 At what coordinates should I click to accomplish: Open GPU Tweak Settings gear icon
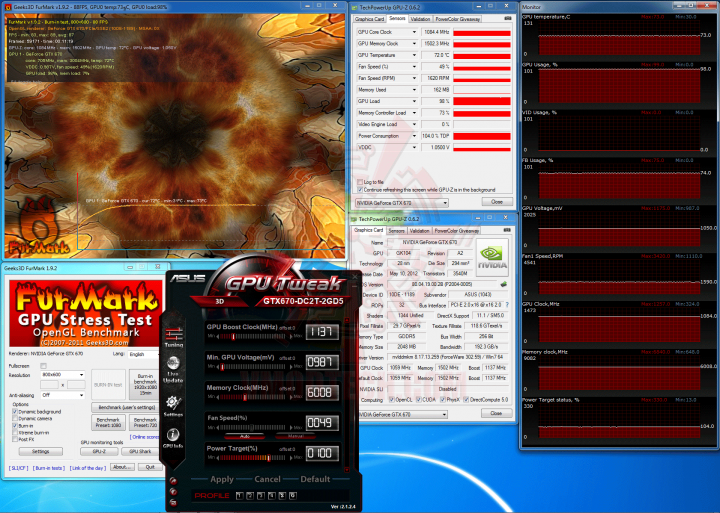(173, 406)
